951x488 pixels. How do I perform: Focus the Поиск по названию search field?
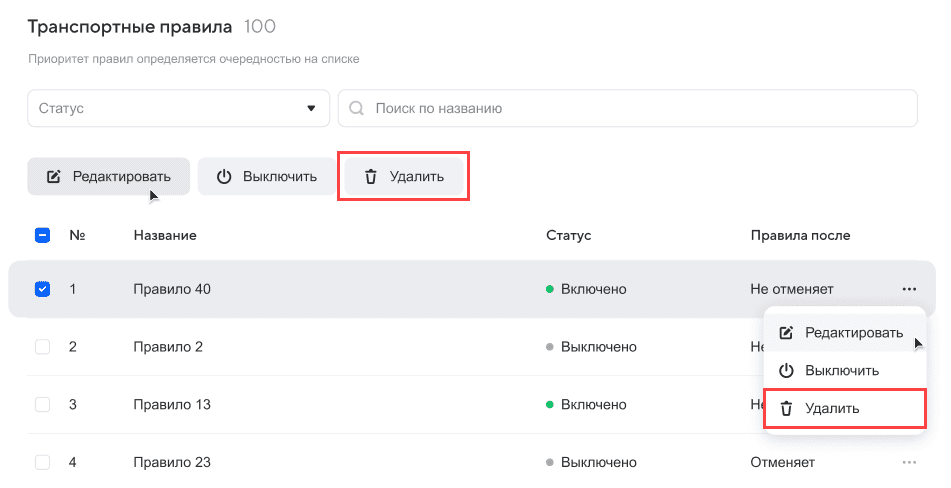coord(628,109)
